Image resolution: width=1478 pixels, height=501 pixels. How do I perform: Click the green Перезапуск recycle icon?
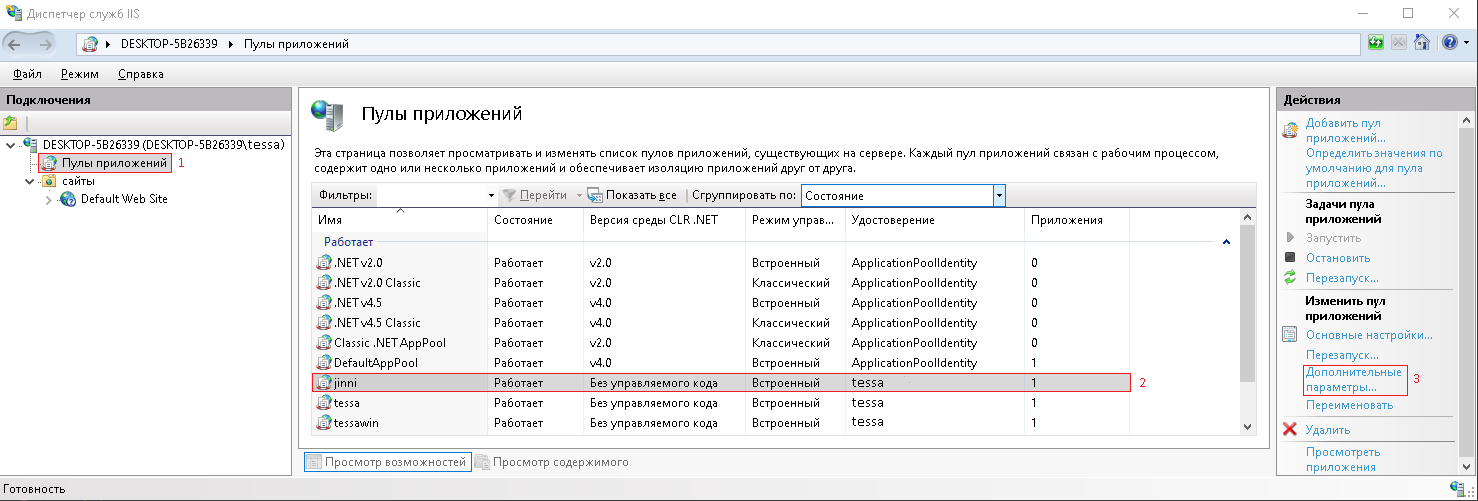click(1290, 277)
